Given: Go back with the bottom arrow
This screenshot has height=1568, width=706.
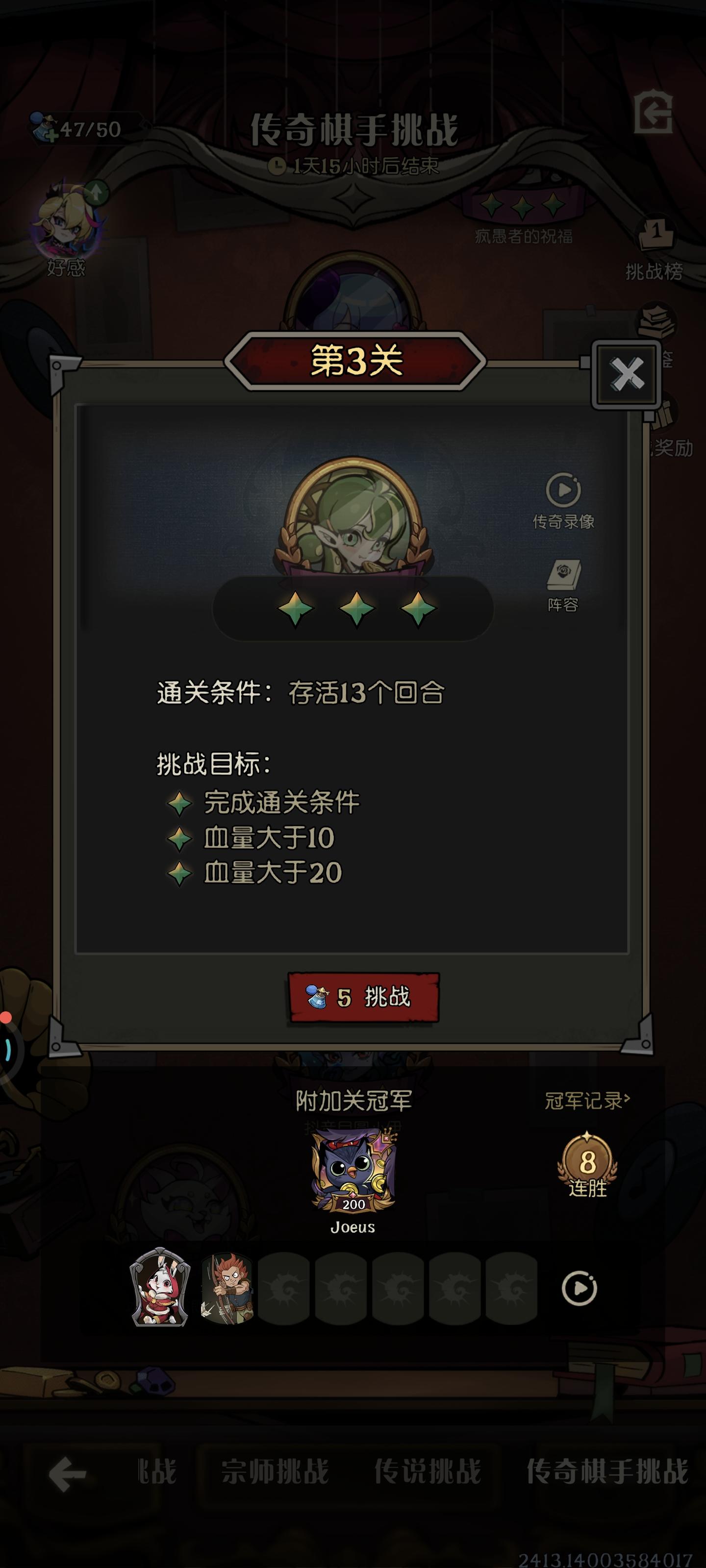Looking at the screenshot, I should click(67, 1474).
